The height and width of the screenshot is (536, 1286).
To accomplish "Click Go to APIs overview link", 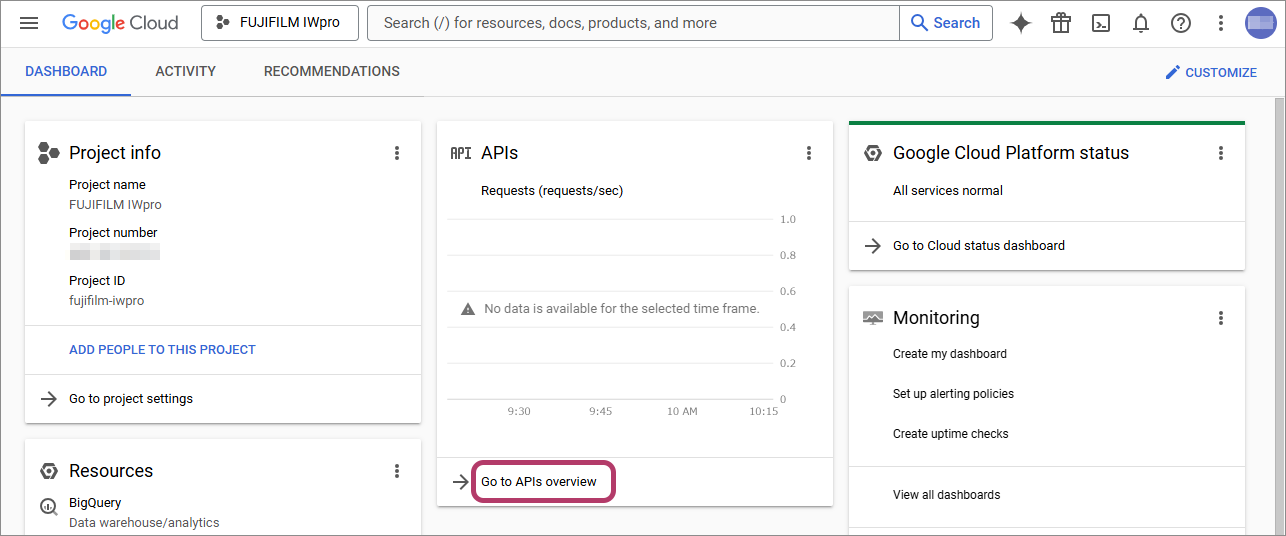I will [539, 482].
